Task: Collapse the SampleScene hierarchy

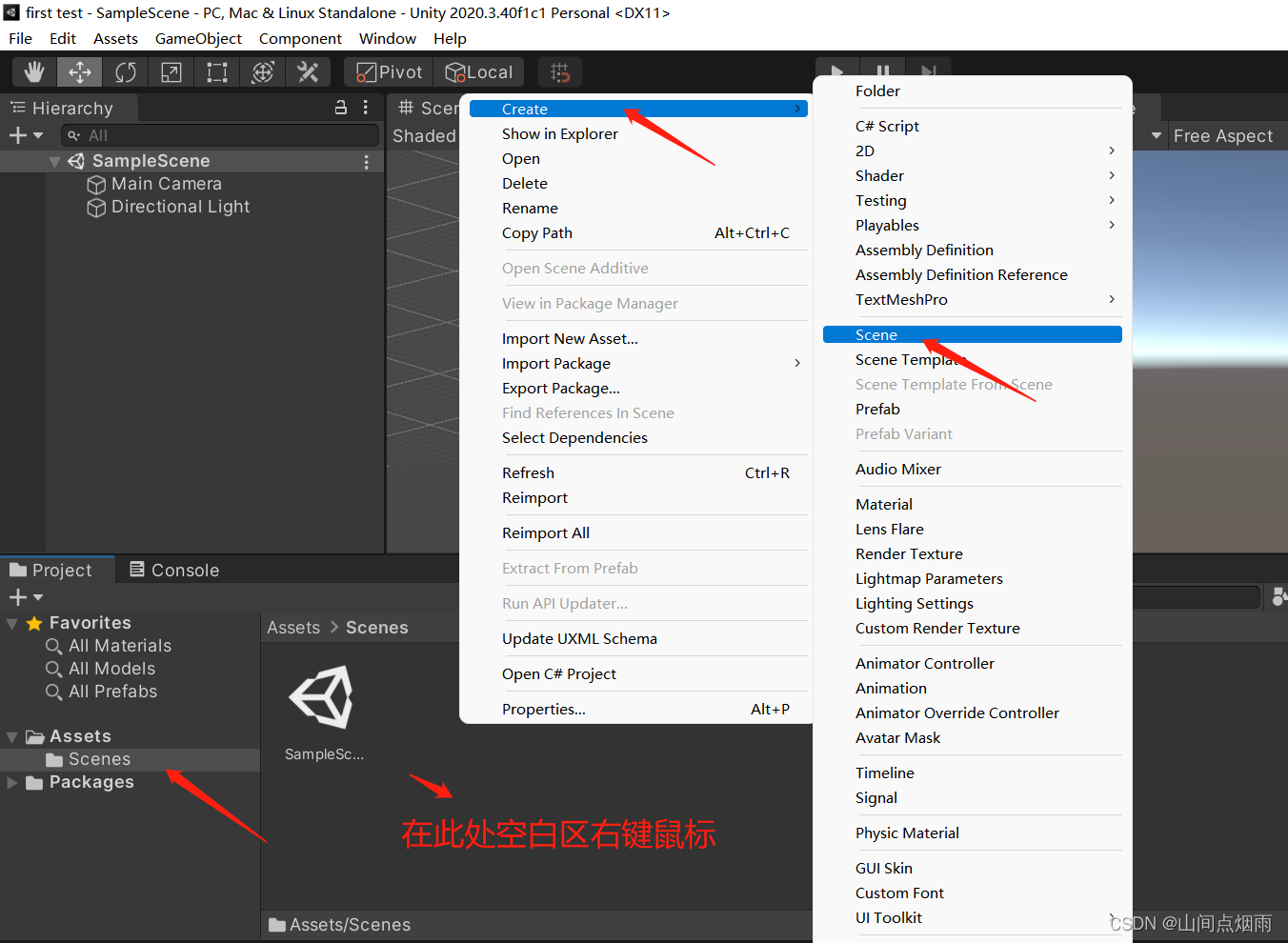Action: 54,162
